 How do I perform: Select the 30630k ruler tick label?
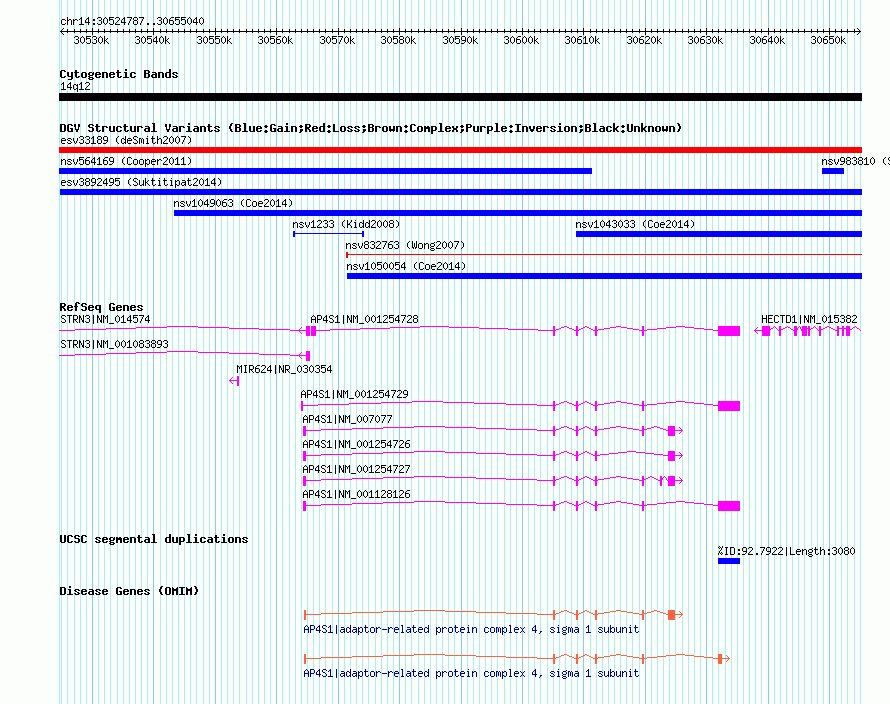tap(706, 40)
